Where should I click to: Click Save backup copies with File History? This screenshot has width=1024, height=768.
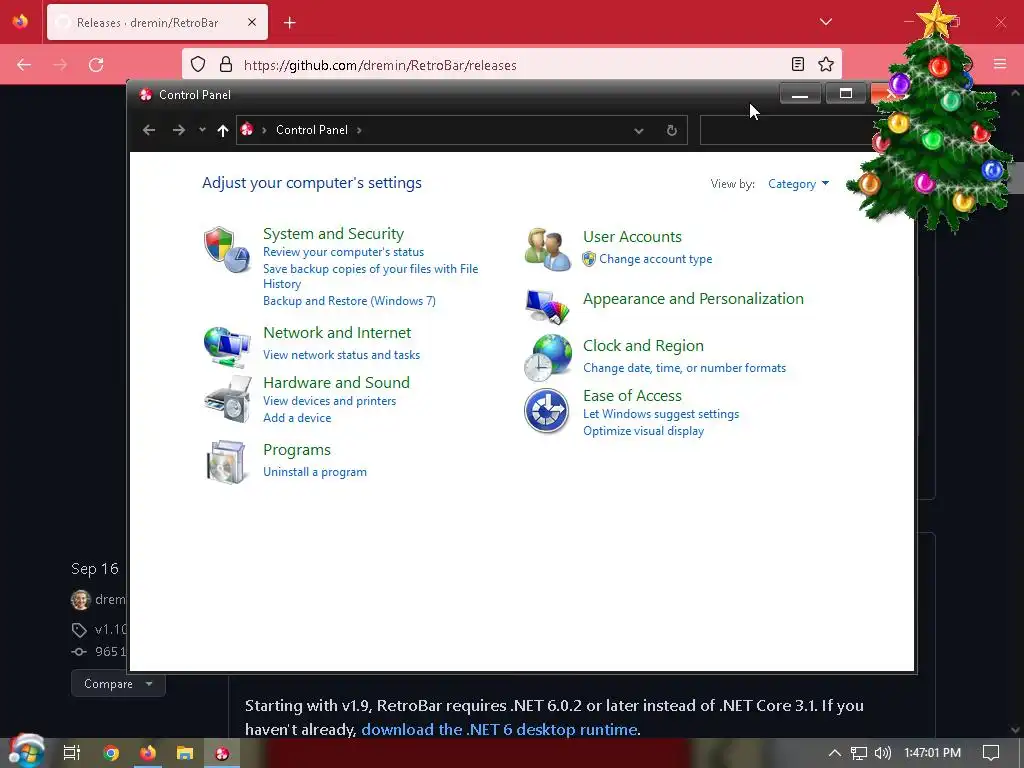[370, 276]
